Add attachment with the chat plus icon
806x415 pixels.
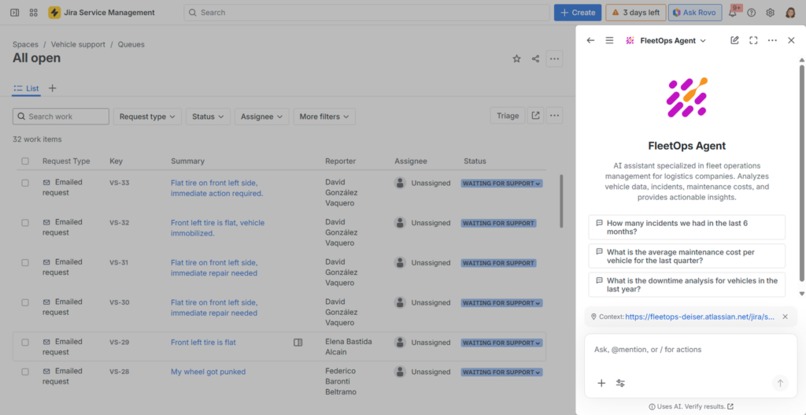point(601,383)
